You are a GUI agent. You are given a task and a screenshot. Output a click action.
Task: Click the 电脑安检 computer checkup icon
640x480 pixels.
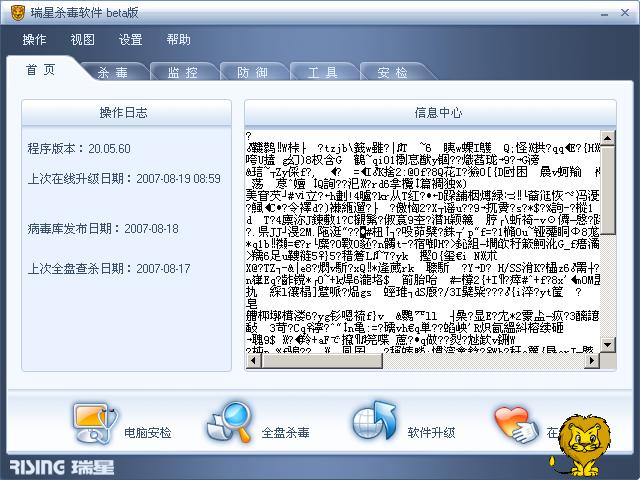click(96, 424)
